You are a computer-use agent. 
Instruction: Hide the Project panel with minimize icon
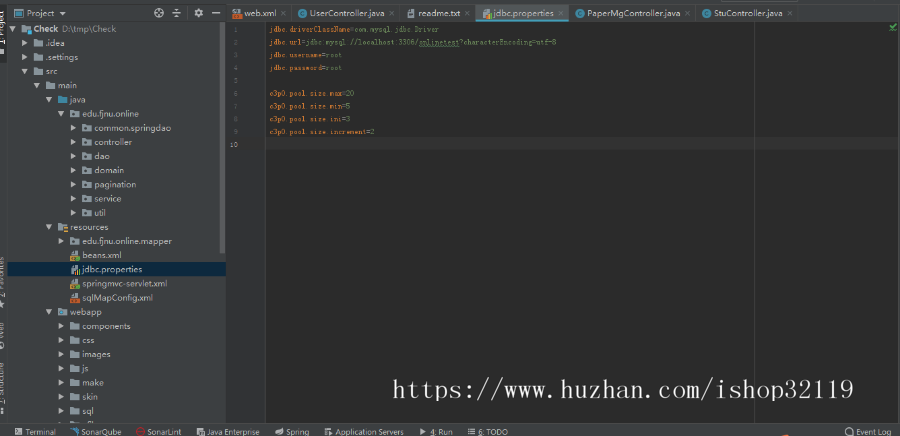pos(214,13)
